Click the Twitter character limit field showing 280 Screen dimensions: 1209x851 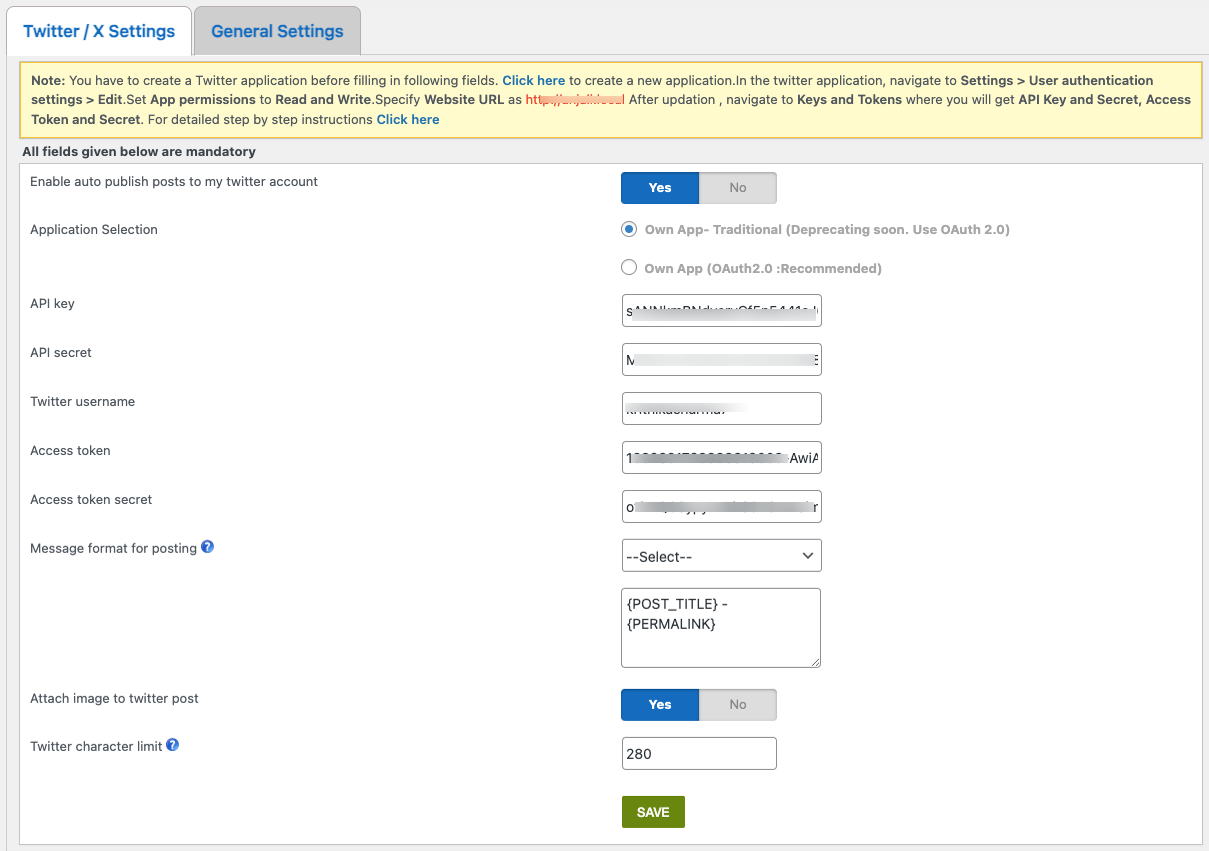[698, 753]
